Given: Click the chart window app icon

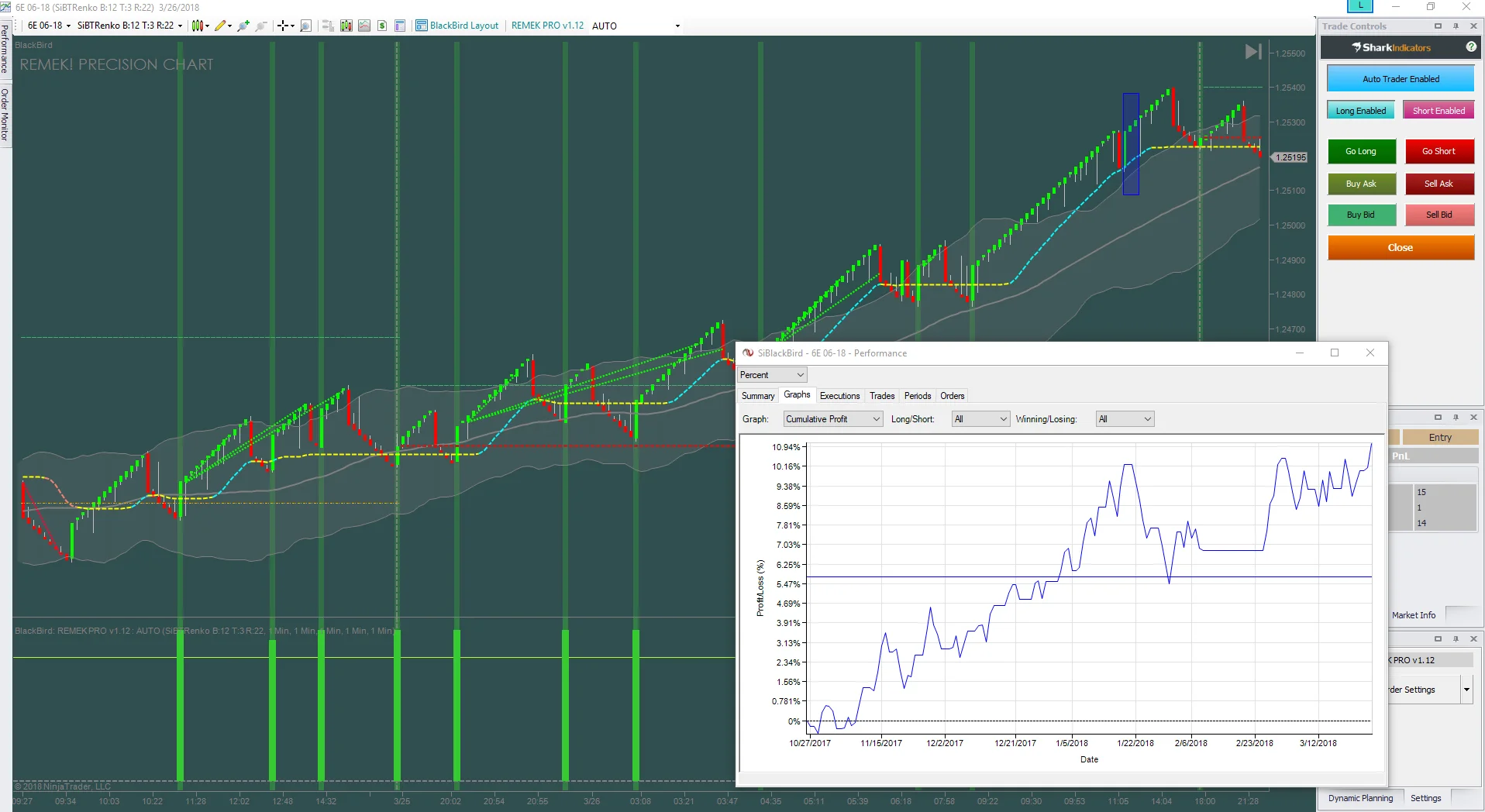Looking at the screenshot, I should pyautogui.click(x=5, y=7).
